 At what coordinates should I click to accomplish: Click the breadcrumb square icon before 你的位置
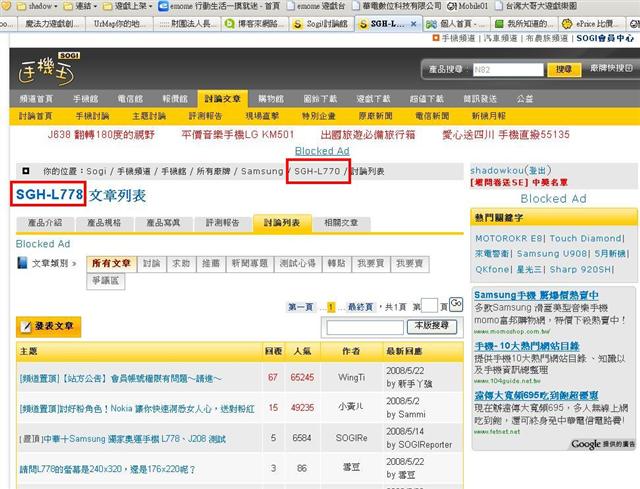(25, 171)
